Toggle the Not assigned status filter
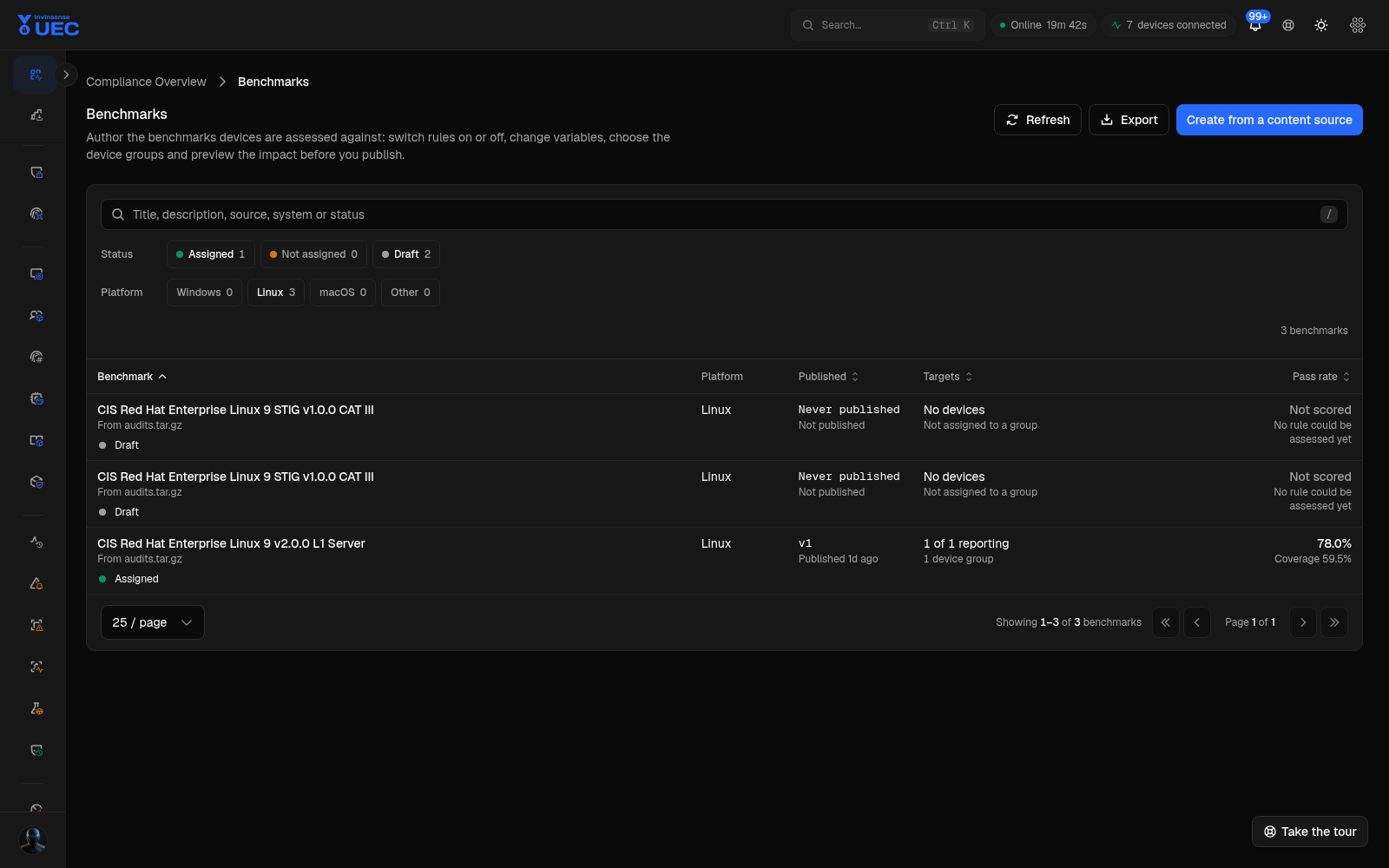This screenshot has height=868, width=1389. coord(313,254)
